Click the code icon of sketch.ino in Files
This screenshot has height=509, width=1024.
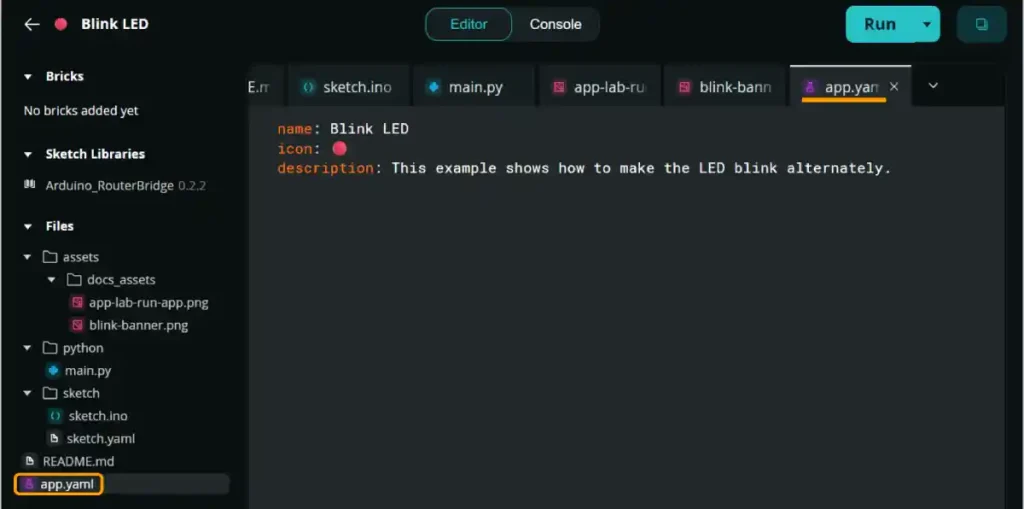(56, 416)
